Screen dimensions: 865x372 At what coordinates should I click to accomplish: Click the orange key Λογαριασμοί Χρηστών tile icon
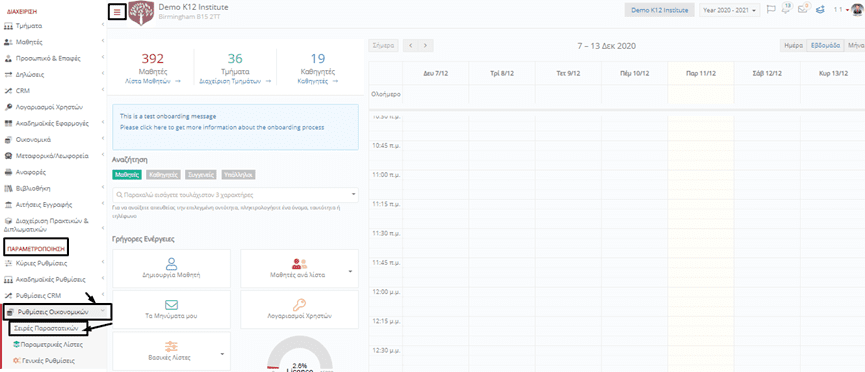299,305
